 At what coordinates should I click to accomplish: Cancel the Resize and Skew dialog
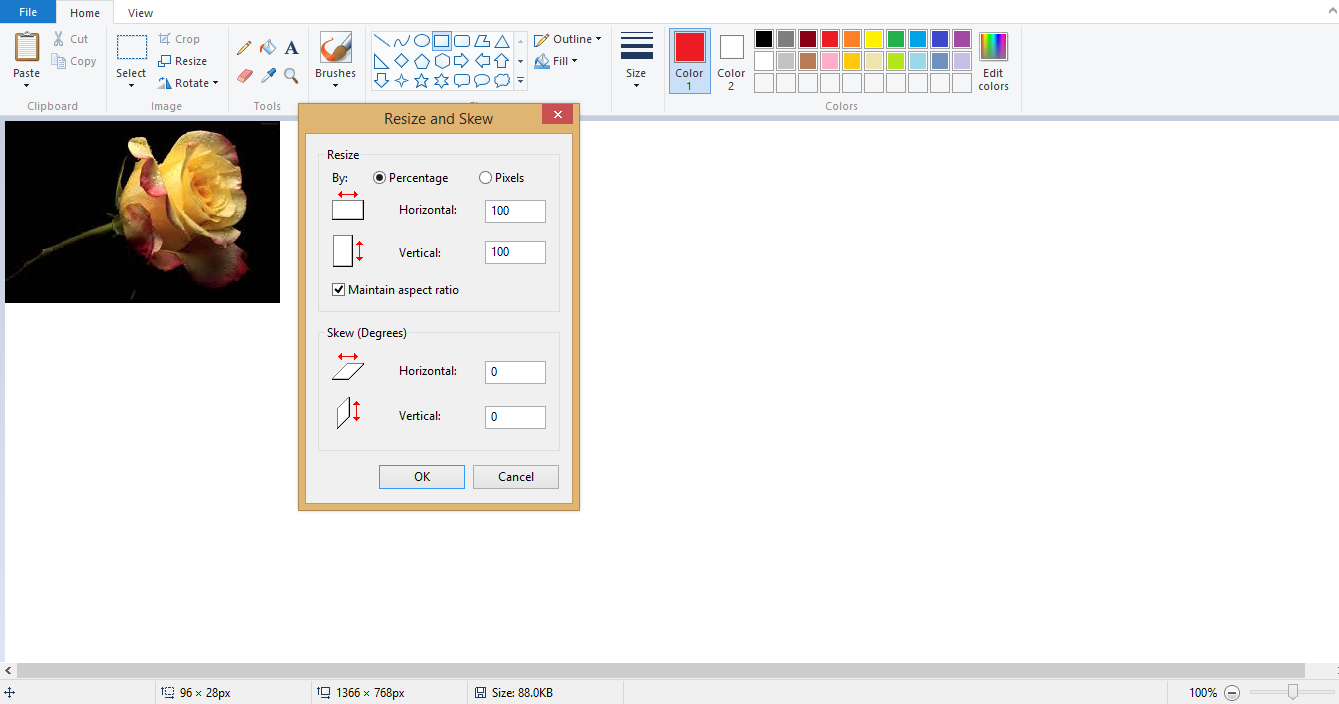point(515,477)
